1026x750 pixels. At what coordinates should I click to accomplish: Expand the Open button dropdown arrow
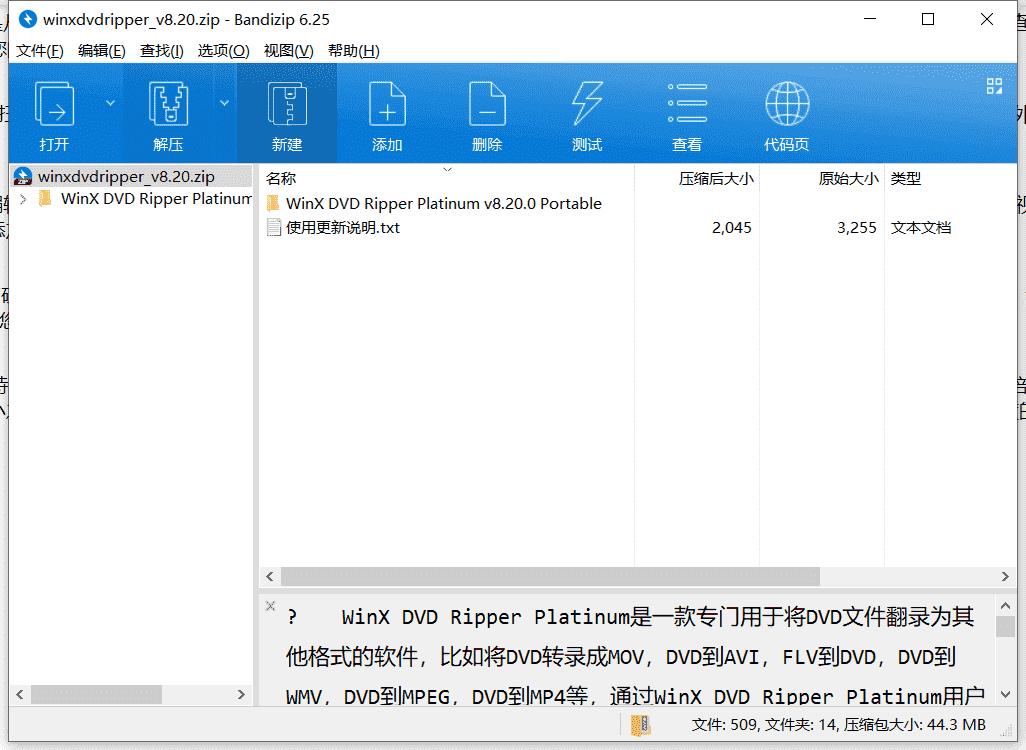[x=110, y=103]
